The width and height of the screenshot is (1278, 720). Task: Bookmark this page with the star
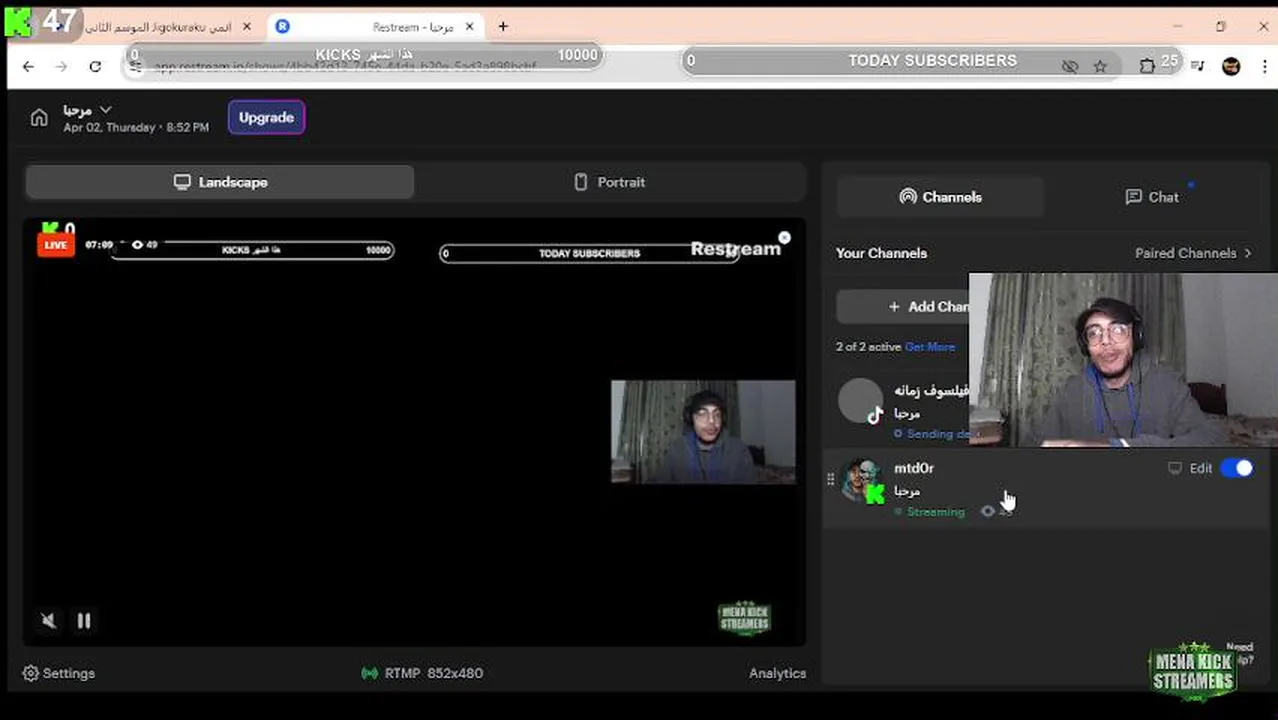(1100, 66)
